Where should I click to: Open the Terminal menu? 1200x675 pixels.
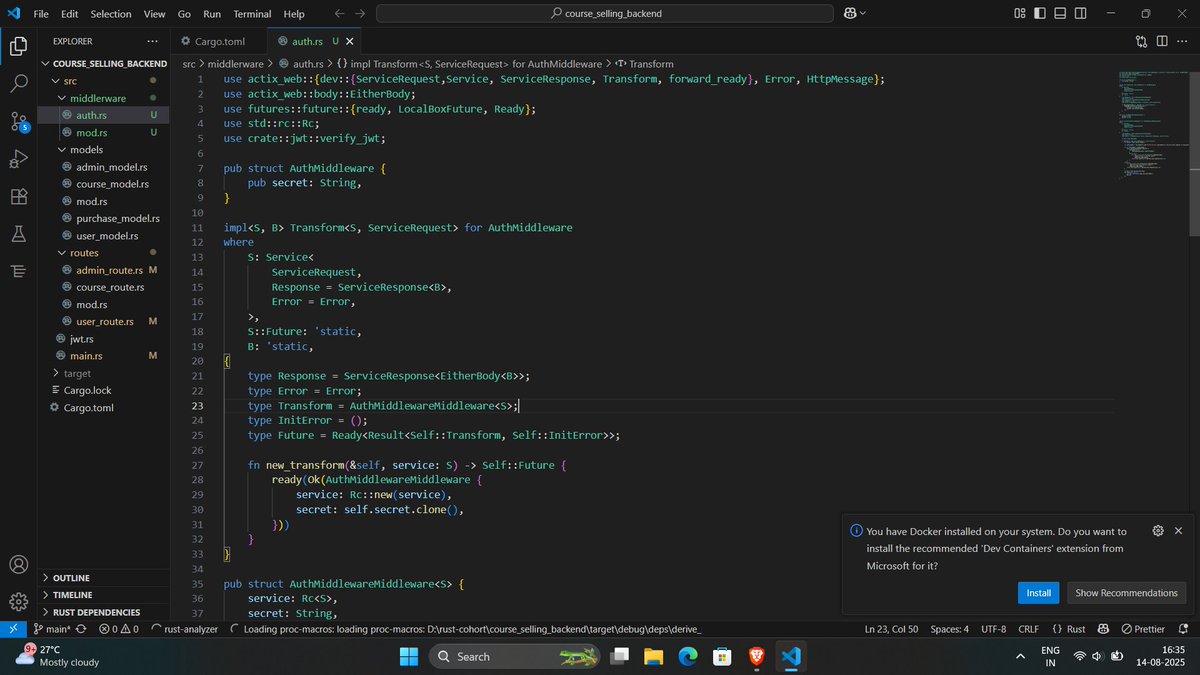click(252, 14)
